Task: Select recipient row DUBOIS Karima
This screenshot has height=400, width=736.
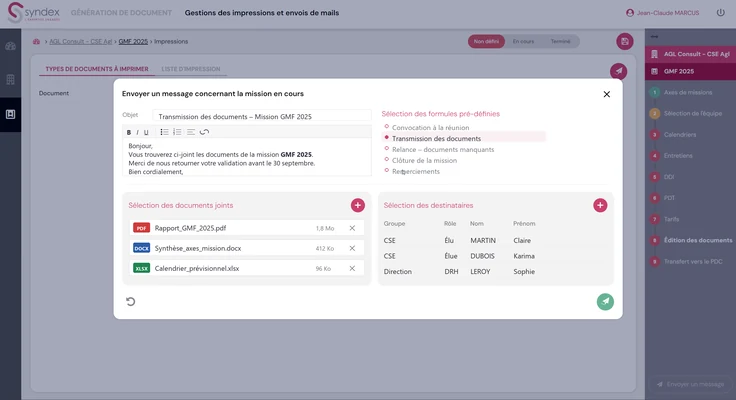Action: coord(495,256)
